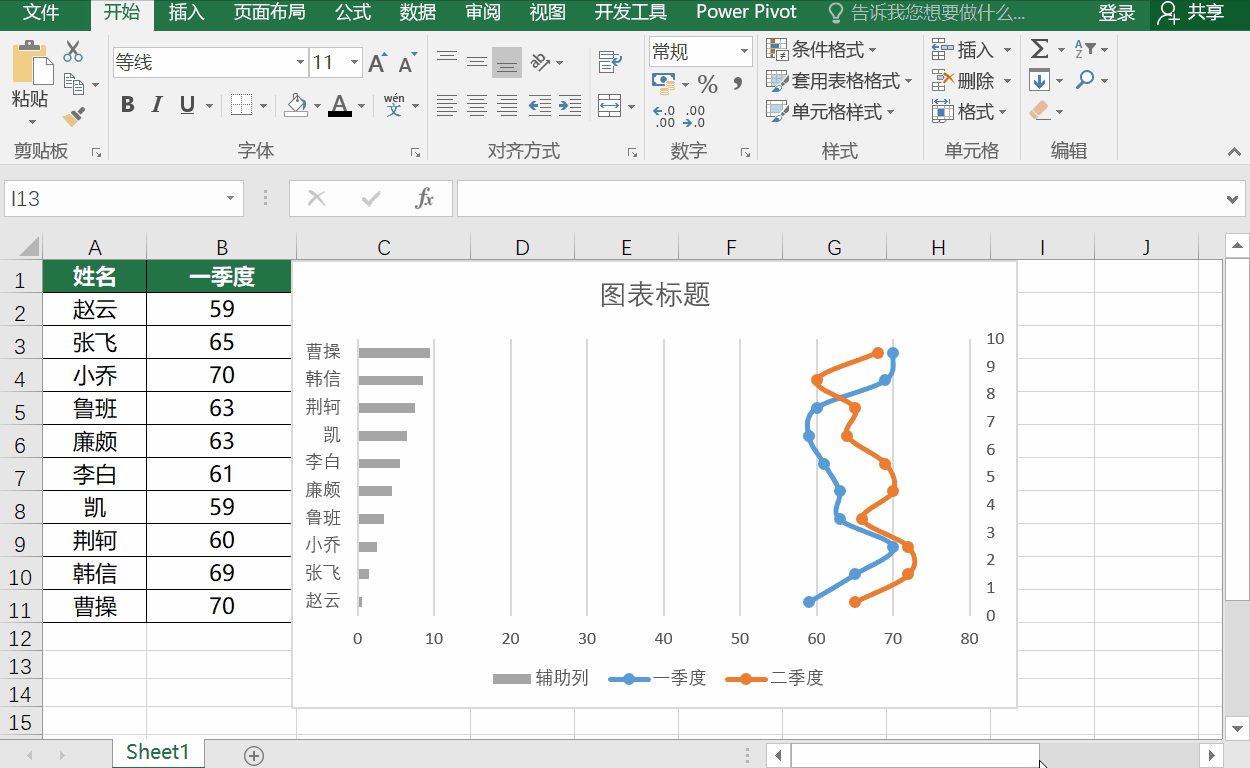This screenshot has height=768, width=1250.
Task: Add a new sheet with plus icon
Action: click(254, 755)
